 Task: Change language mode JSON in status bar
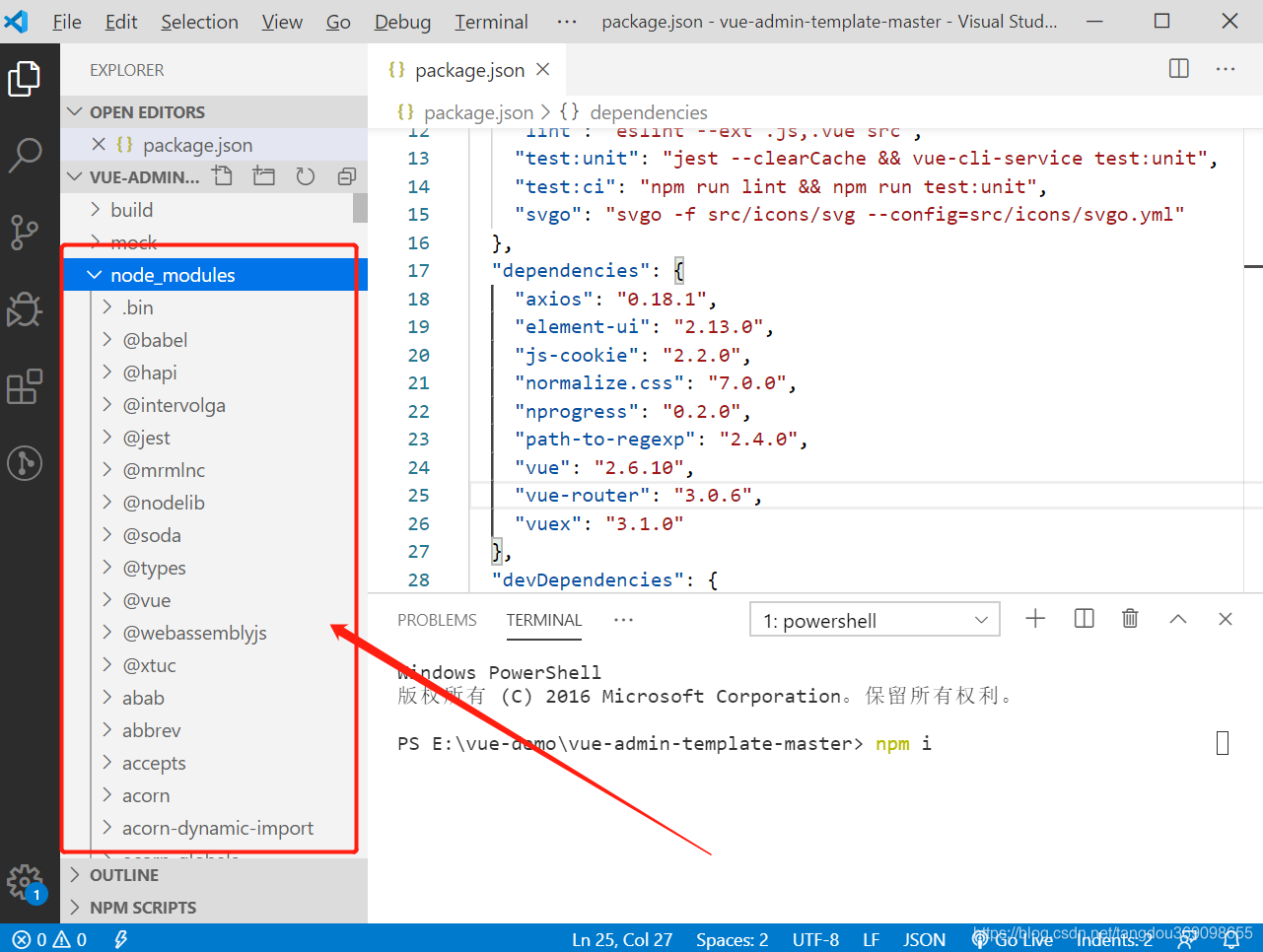pos(924,939)
